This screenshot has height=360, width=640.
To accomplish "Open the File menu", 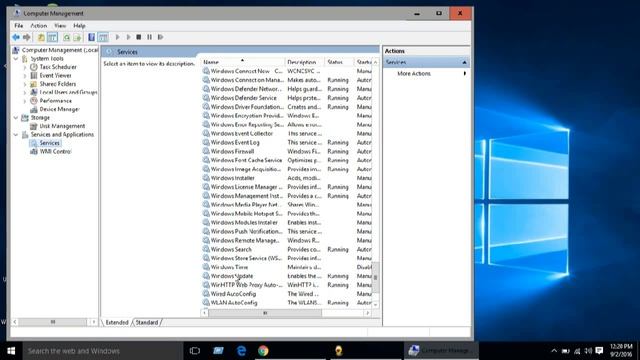I will [x=19, y=25].
